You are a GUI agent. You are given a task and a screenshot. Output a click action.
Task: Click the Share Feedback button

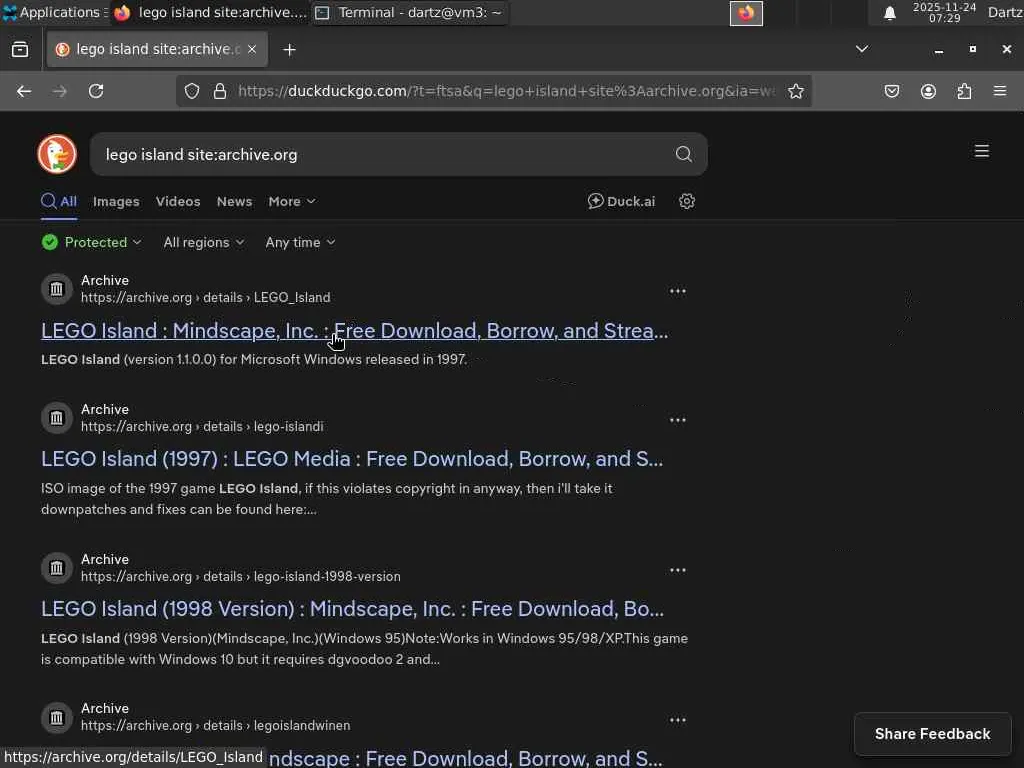[933, 734]
